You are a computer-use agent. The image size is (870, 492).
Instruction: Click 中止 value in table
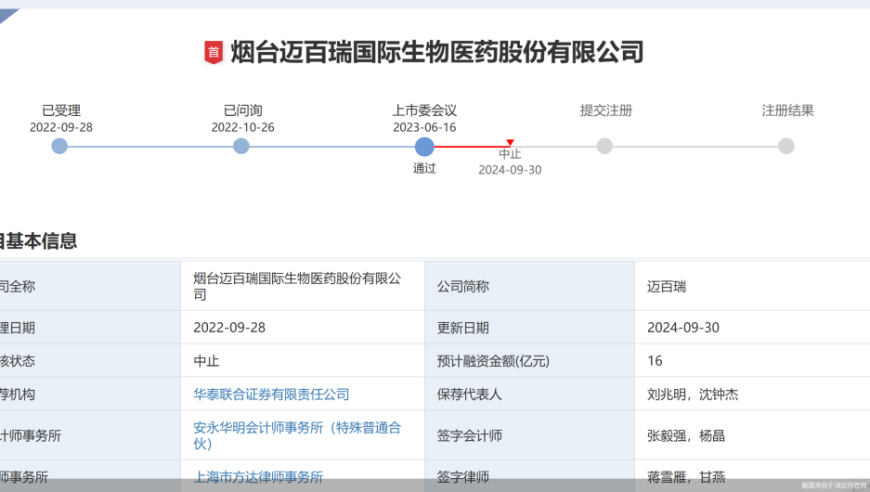(x=206, y=361)
